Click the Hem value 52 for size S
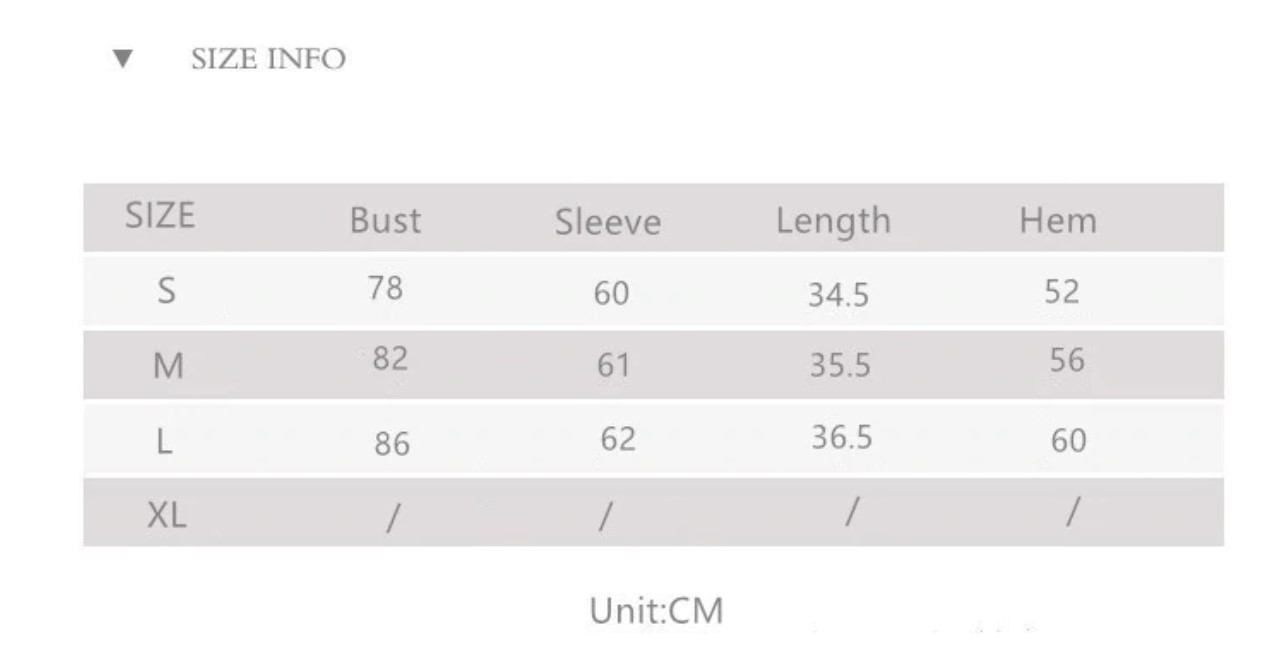The image size is (1273, 655). click(1062, 292)
